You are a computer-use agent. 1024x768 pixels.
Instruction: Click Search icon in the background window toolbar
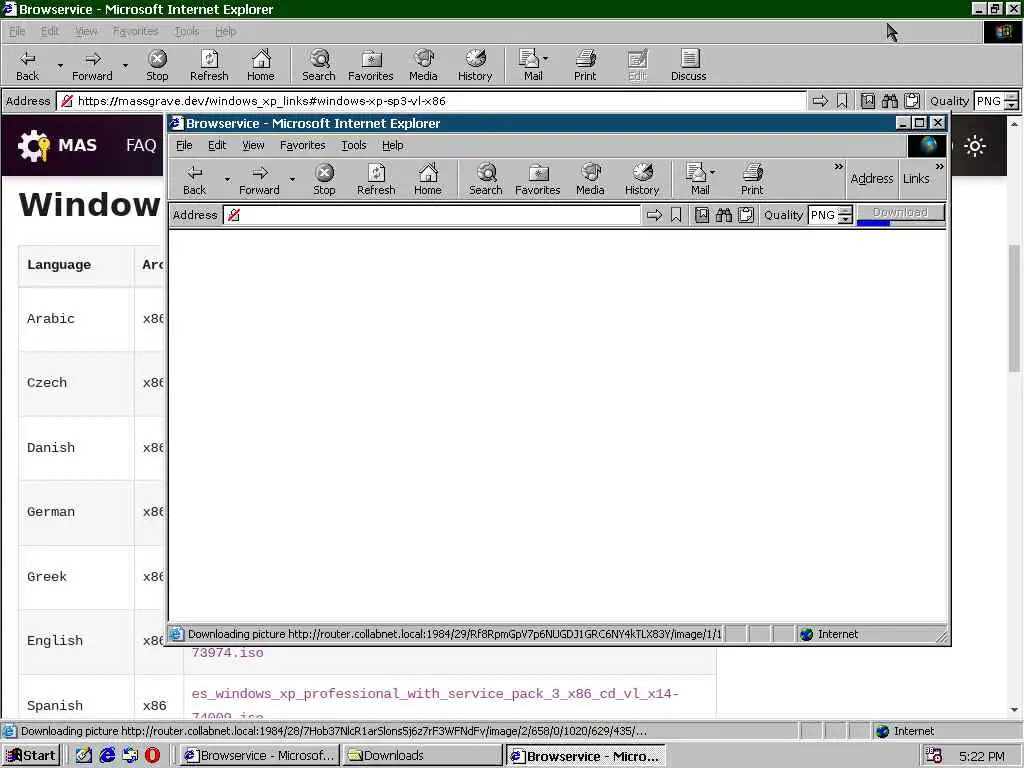(319, 65)
